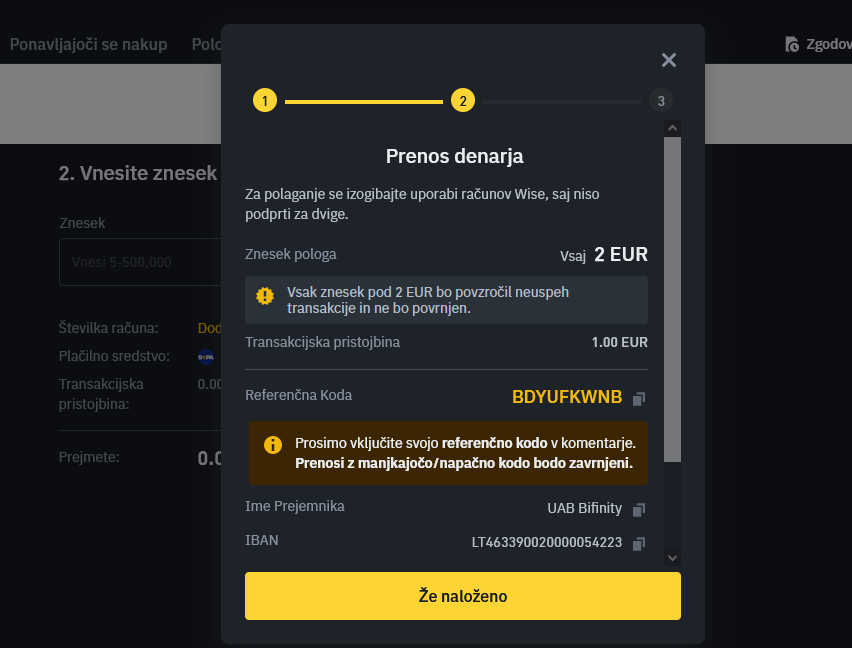Copy the reference code BDYUFKWNB
Screen dimensions: 852x648
[x=639, y=399]
